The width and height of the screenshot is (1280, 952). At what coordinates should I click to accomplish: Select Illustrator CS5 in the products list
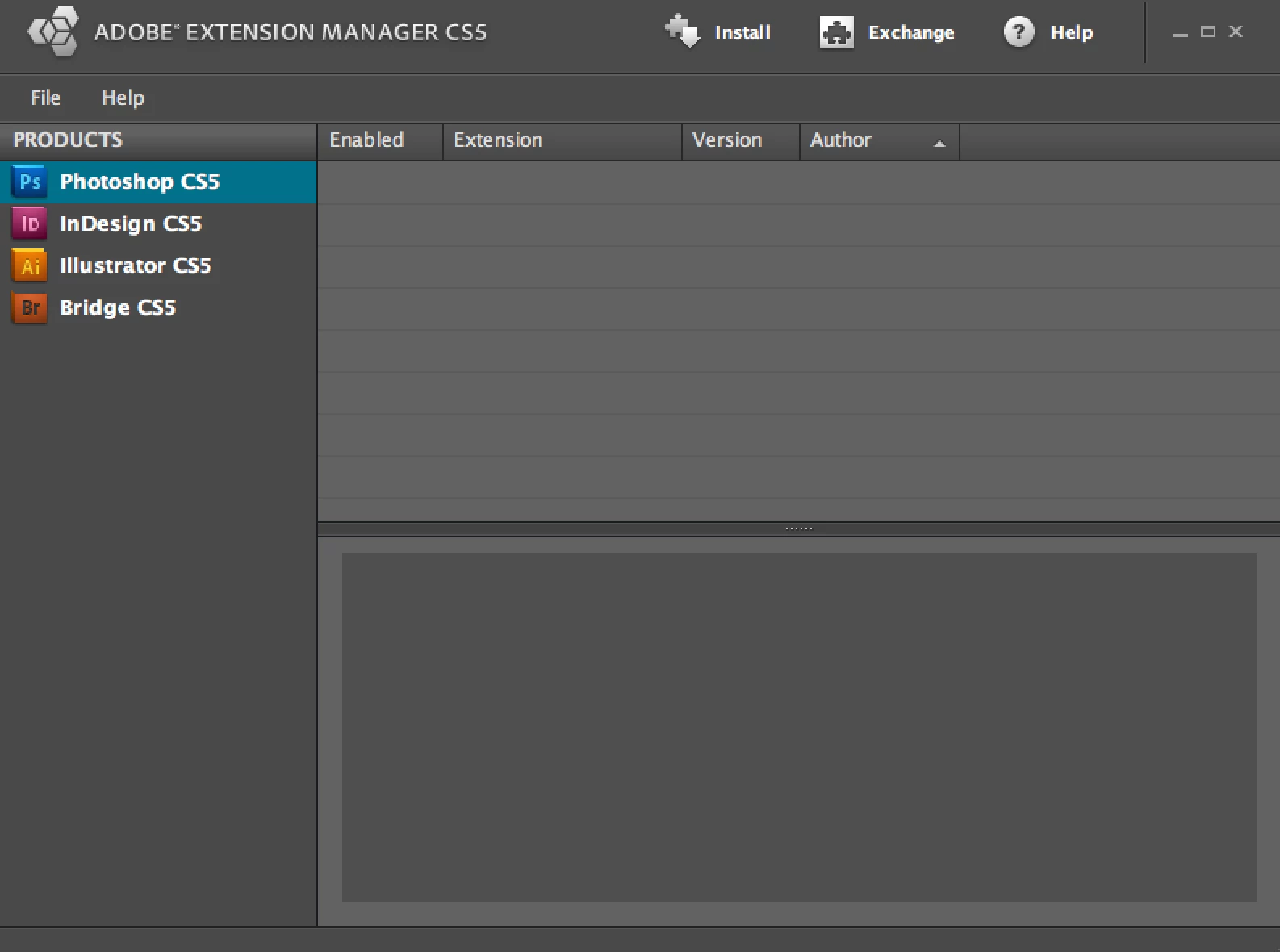(158, 265)
